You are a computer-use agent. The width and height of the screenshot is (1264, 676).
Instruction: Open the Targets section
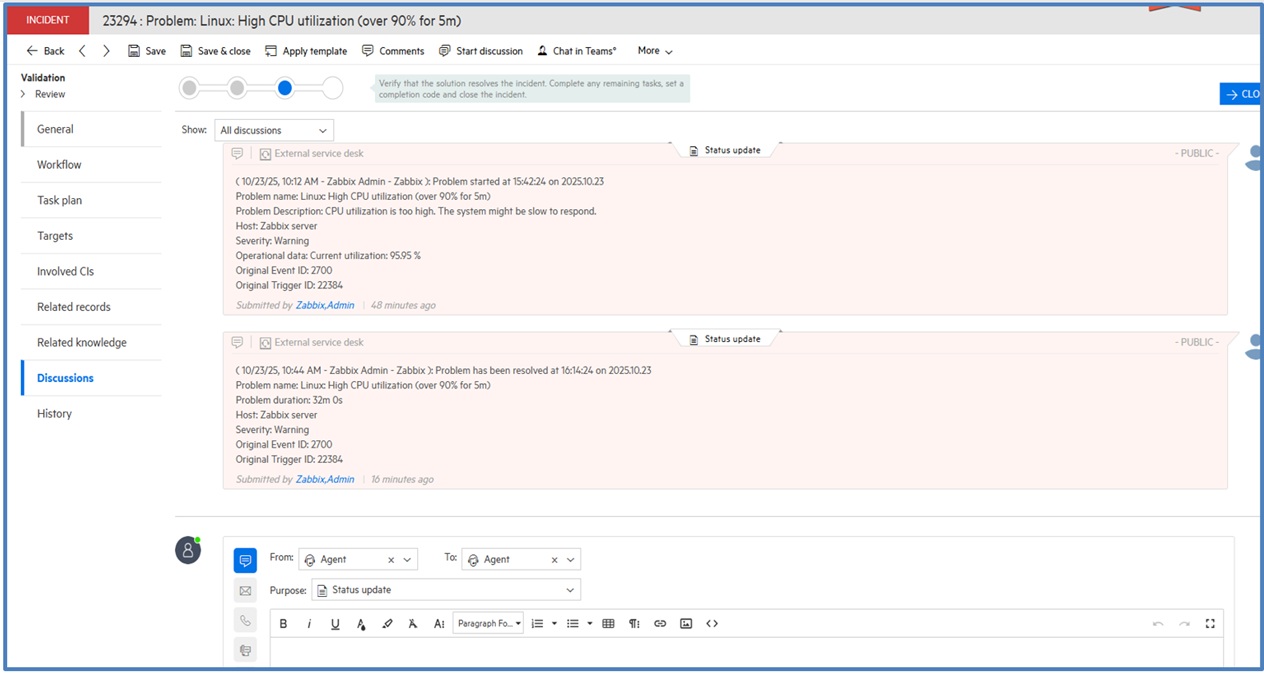point(91,236)
